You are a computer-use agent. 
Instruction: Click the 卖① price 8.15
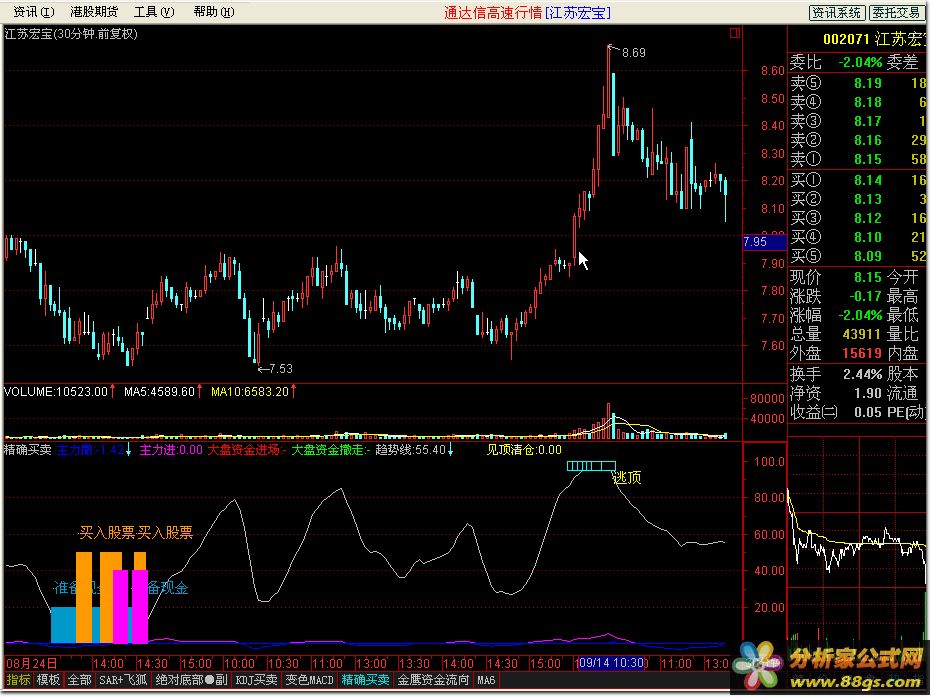[x=867, y=159]
